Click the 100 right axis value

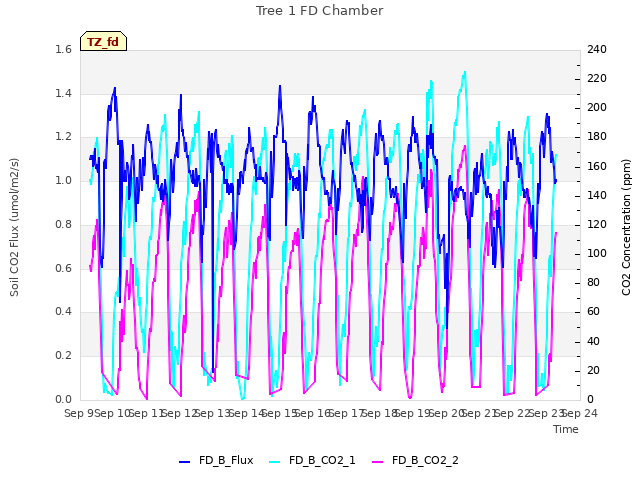tap(597, 253)
